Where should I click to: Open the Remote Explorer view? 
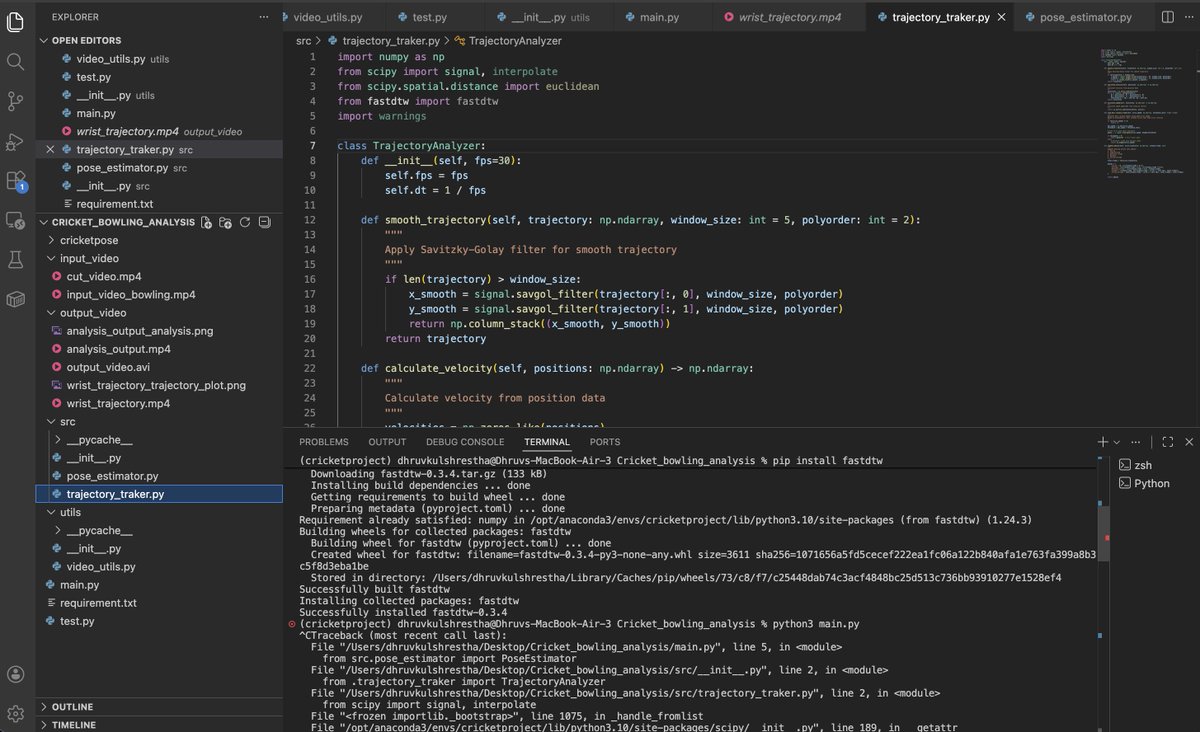[16, 220]
